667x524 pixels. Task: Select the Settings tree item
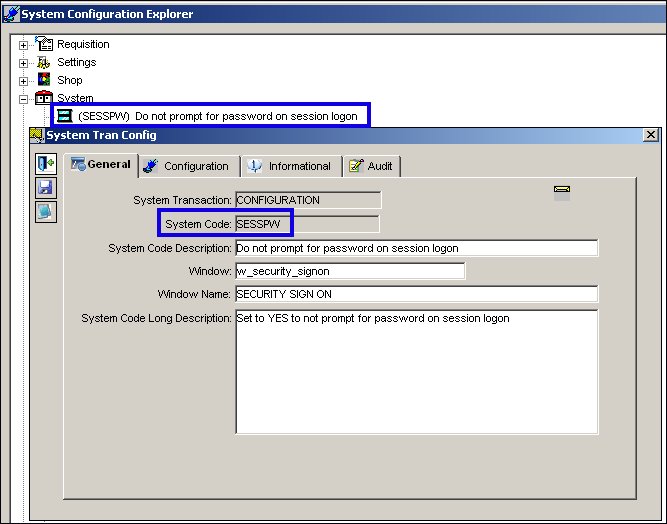(x=77, y=62)
